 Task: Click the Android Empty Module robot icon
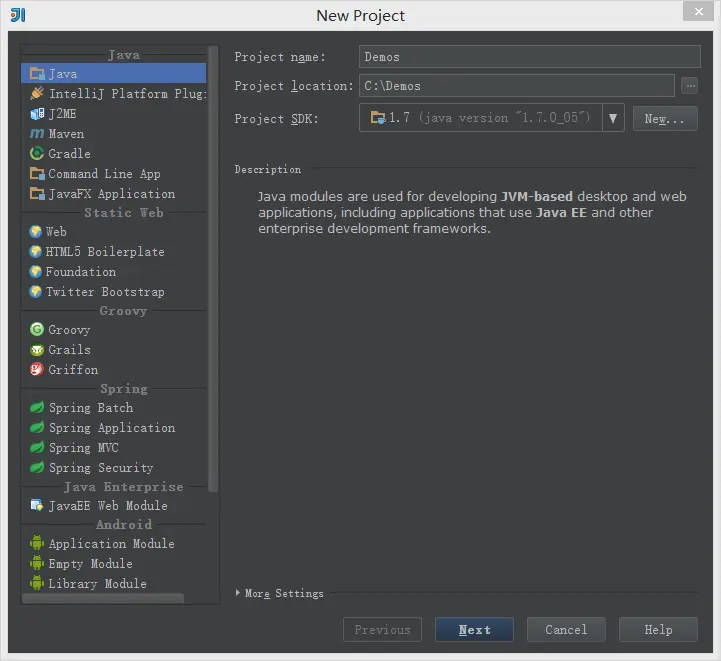37,563
